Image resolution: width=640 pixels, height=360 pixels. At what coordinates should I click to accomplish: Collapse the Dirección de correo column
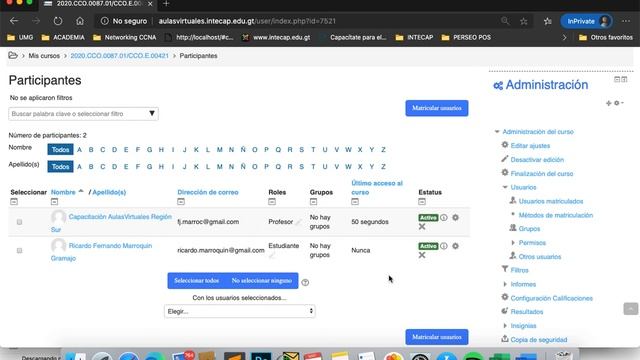pyautogui.click(x=181, y=202)
